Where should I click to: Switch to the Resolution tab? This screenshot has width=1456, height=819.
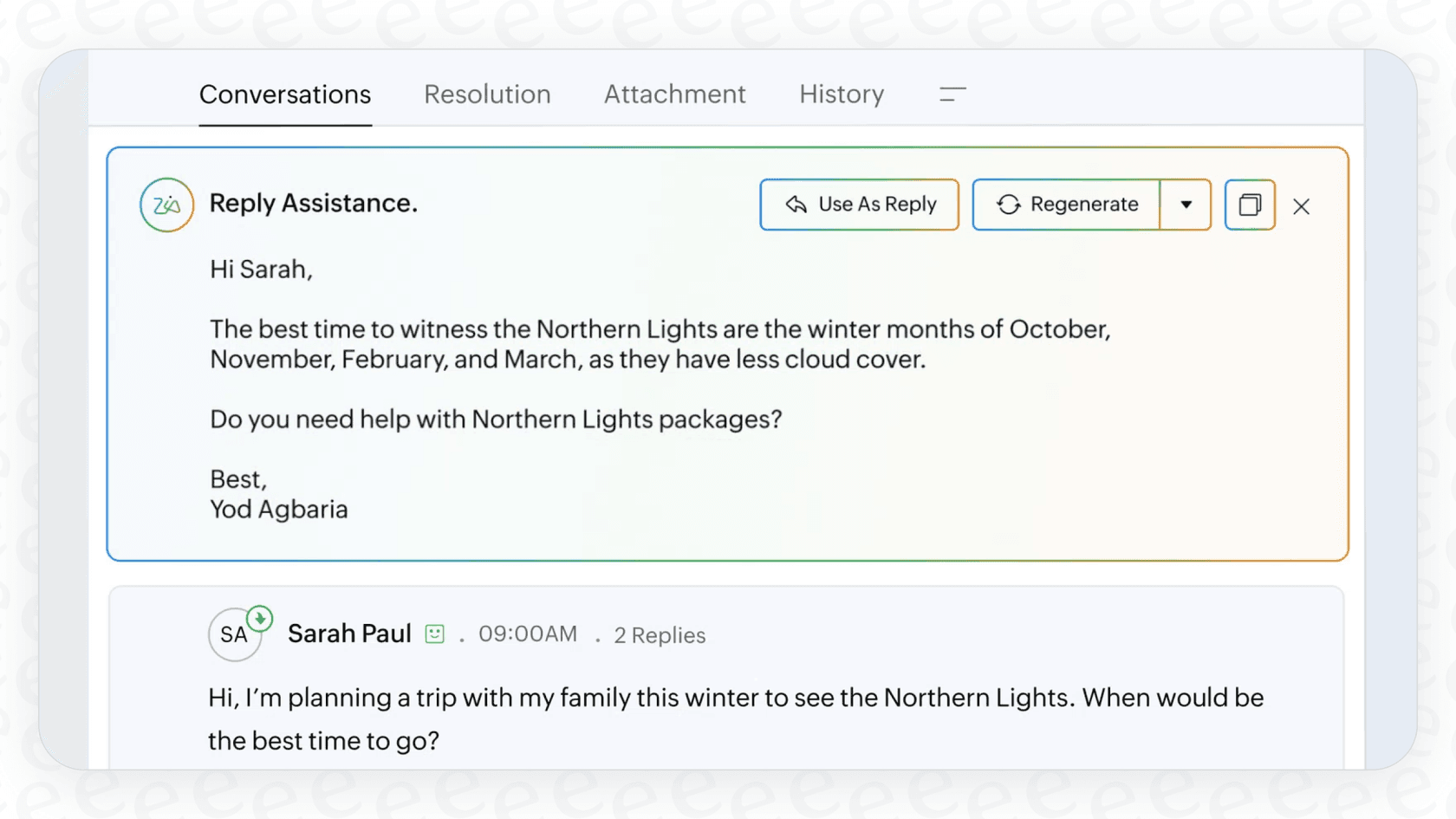(x=487, y=94)
